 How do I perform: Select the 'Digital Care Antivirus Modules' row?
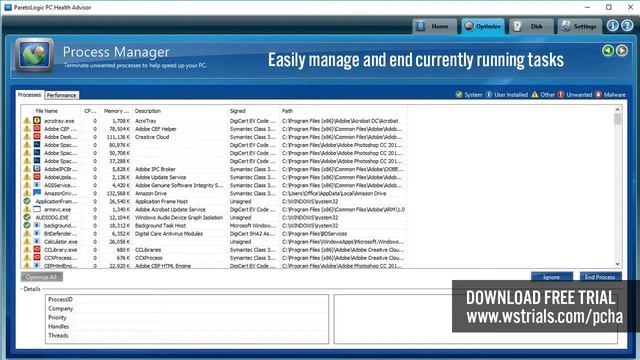(214, 233)
